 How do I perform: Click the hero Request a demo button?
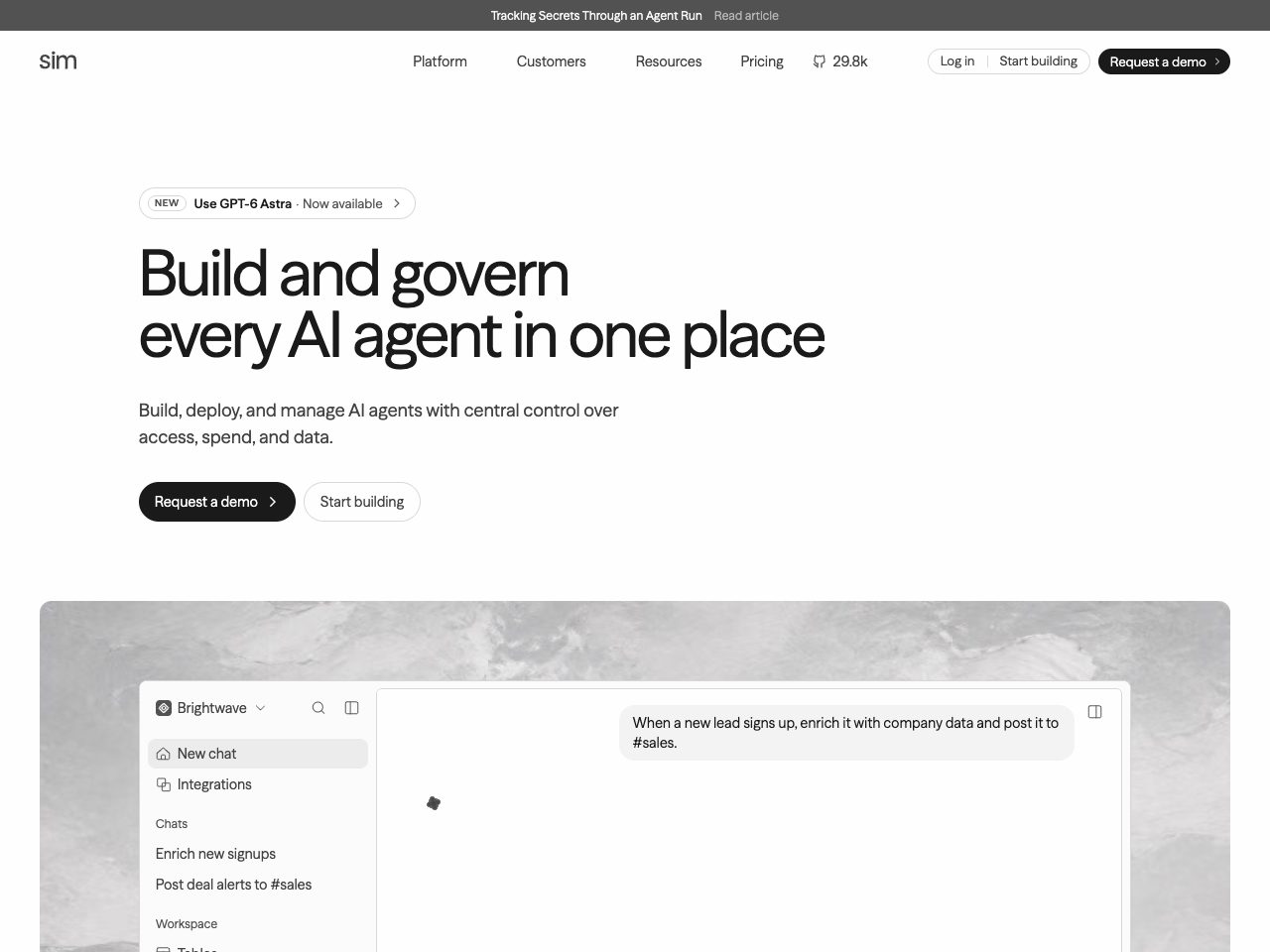click(217, 502)
